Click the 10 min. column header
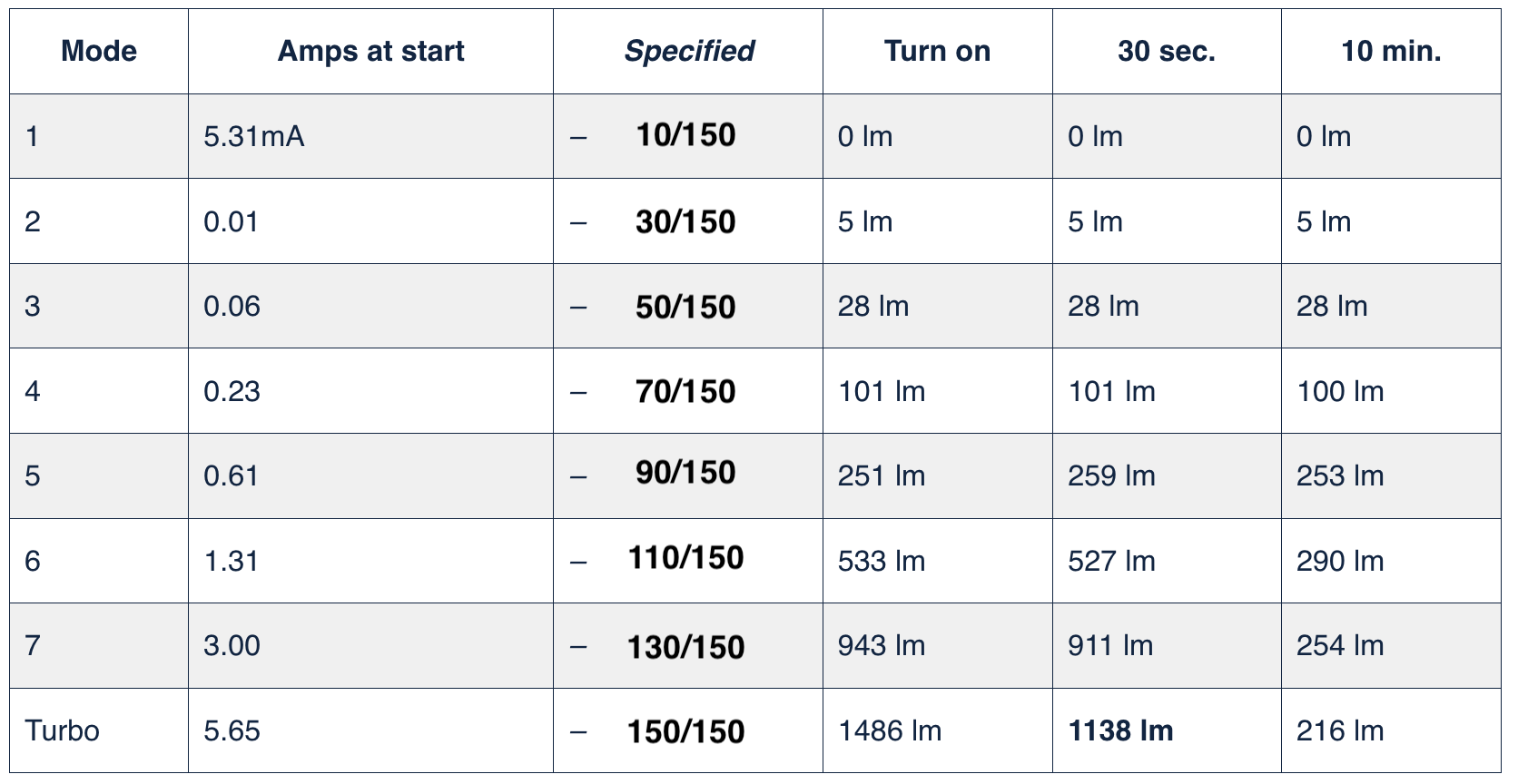This screenshot has width=1518, height=784. (x=1391, y=51)
